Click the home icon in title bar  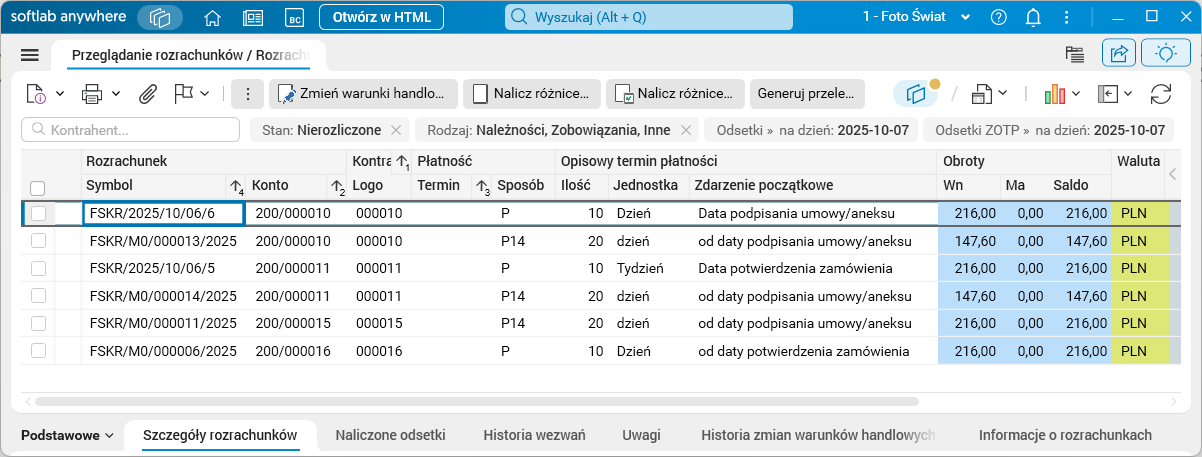(212, 17)
